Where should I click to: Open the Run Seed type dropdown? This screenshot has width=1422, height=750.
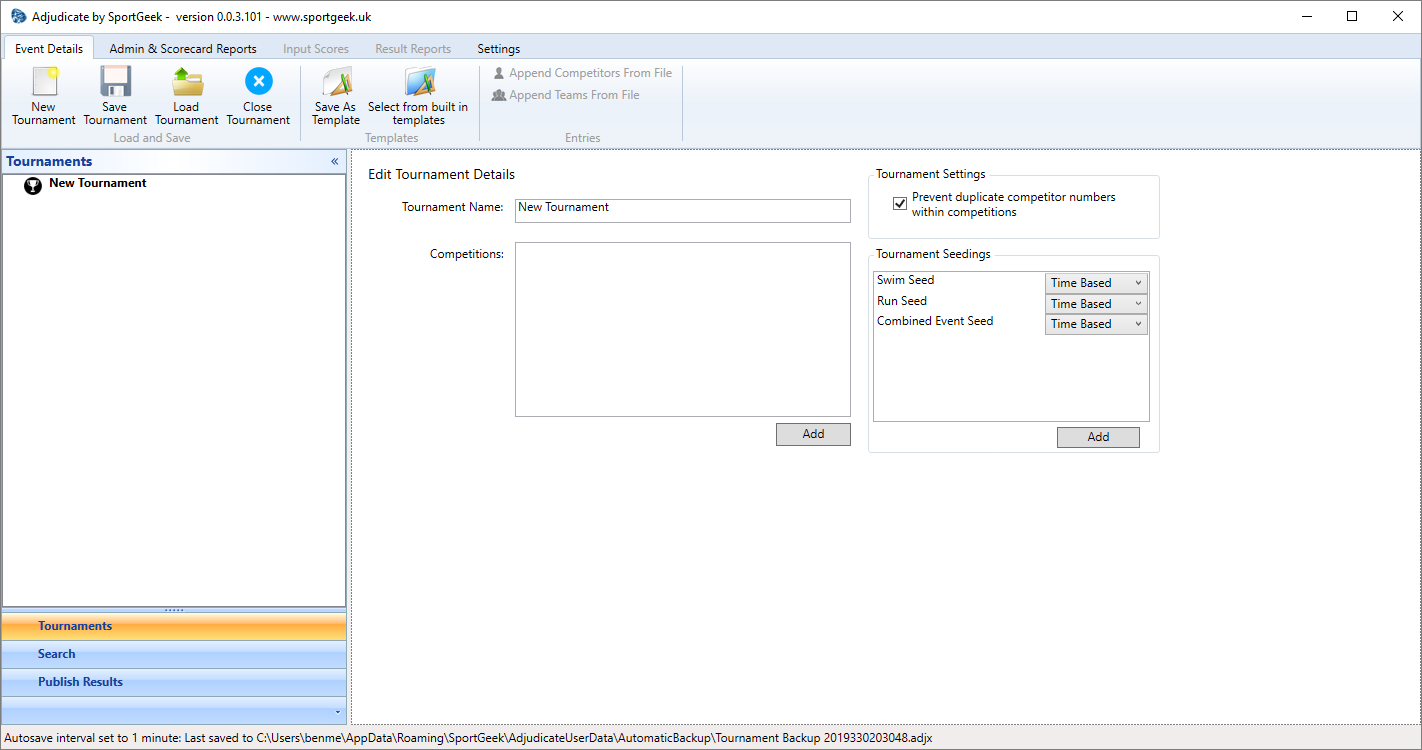click(x=1096, y=304)
